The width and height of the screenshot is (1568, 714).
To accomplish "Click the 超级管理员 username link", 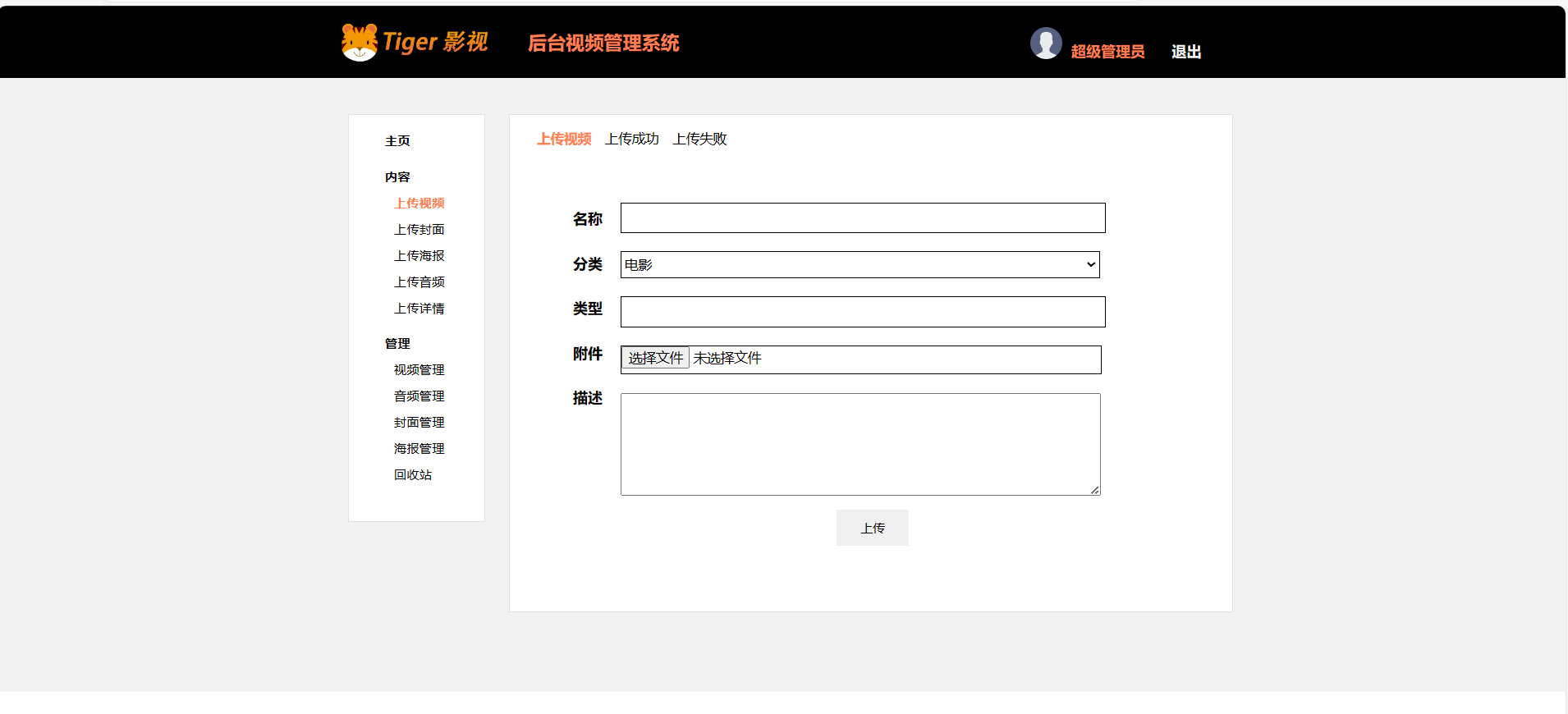I will pos(1107,52).
